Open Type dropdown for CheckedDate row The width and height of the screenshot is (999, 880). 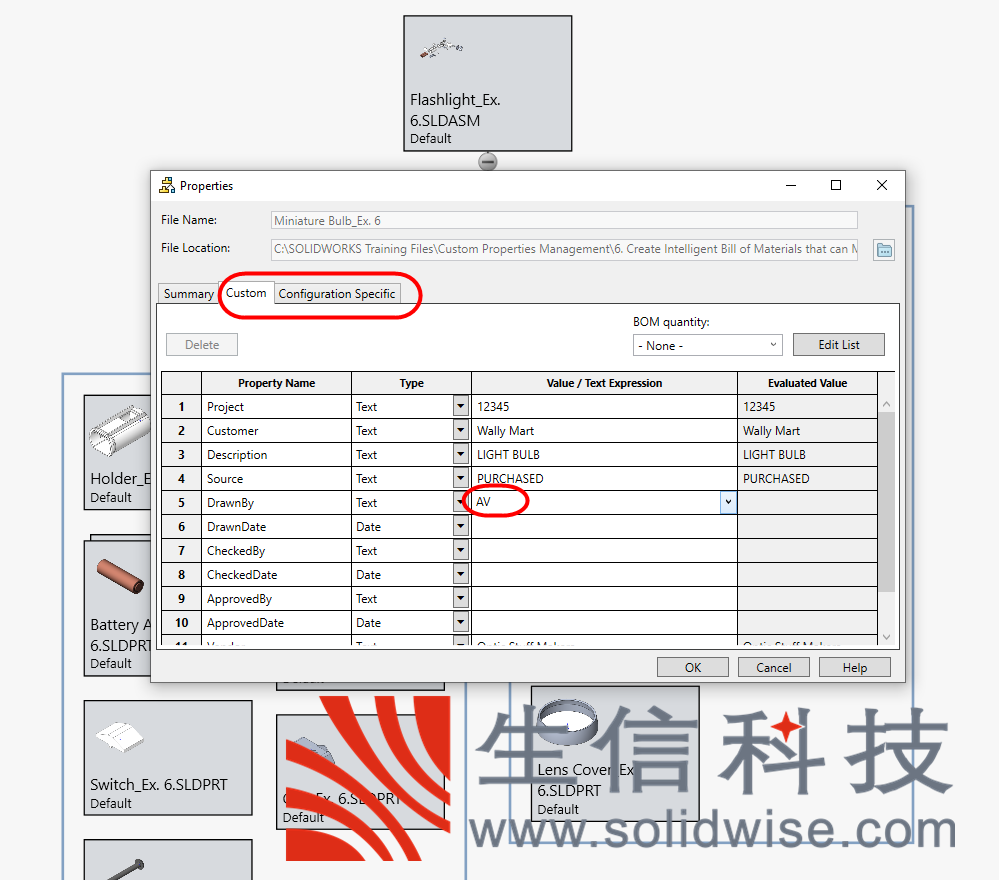(x=461, y=574)
